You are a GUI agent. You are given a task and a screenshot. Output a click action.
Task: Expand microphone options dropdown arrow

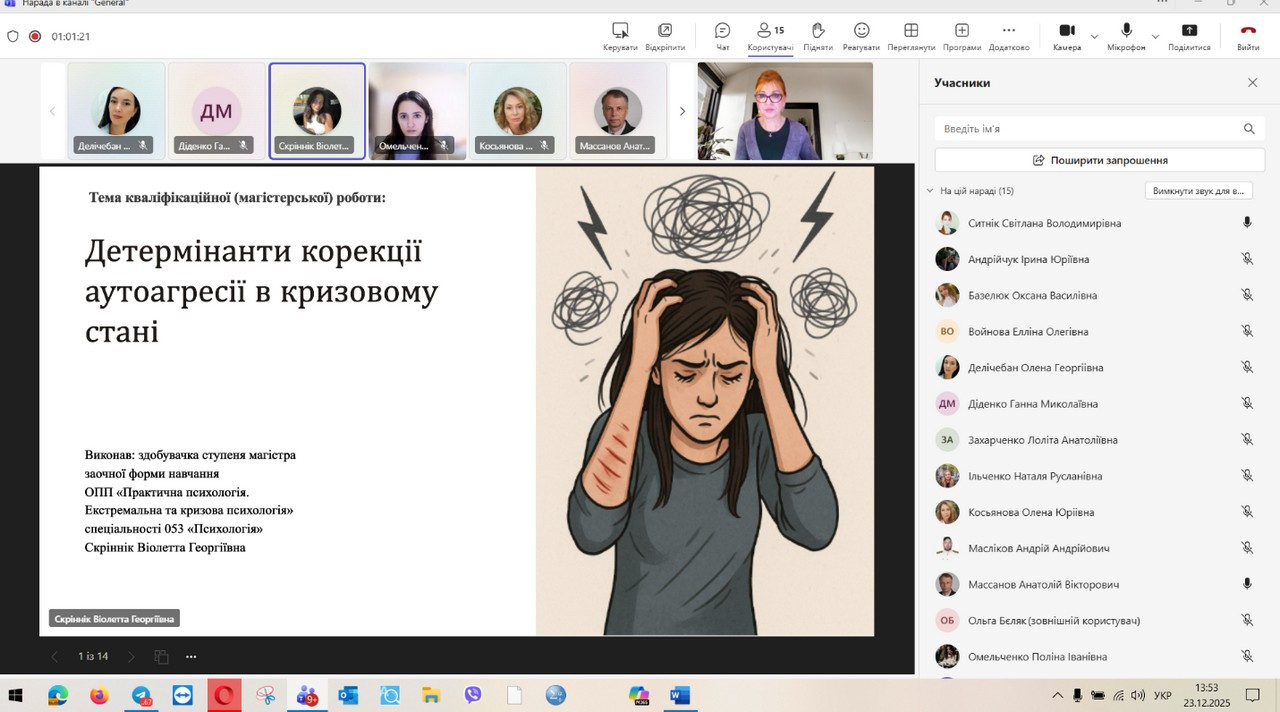point(1155,37)
